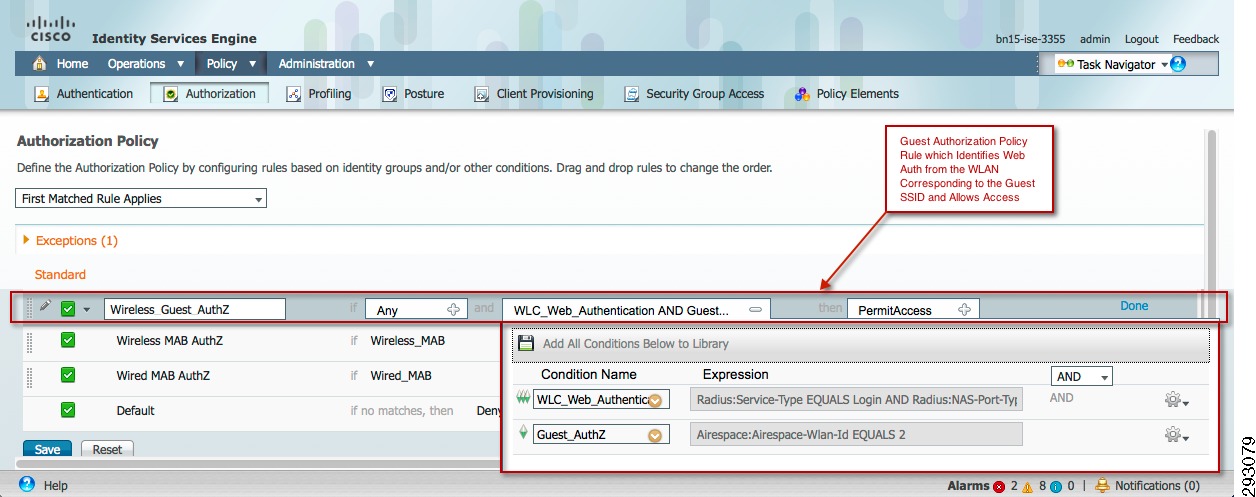The width and height of the screenshot is (1256, 497).
Task: Click the Save button
Action: 47,449
